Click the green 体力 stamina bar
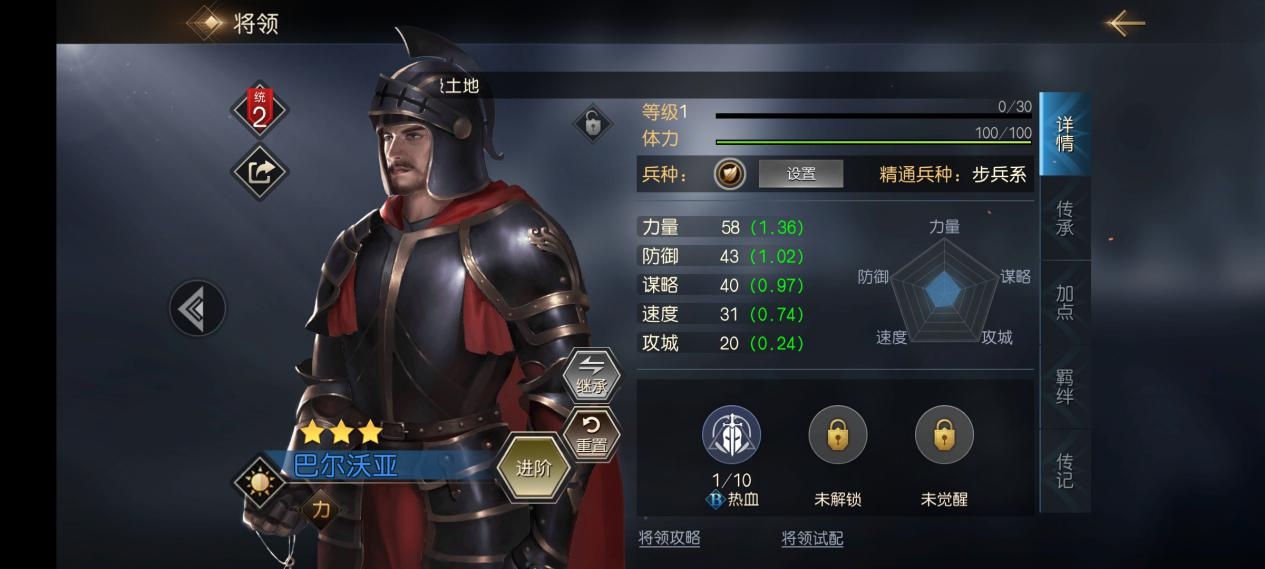Viewport: 1265px width, 569px height. 873,142
